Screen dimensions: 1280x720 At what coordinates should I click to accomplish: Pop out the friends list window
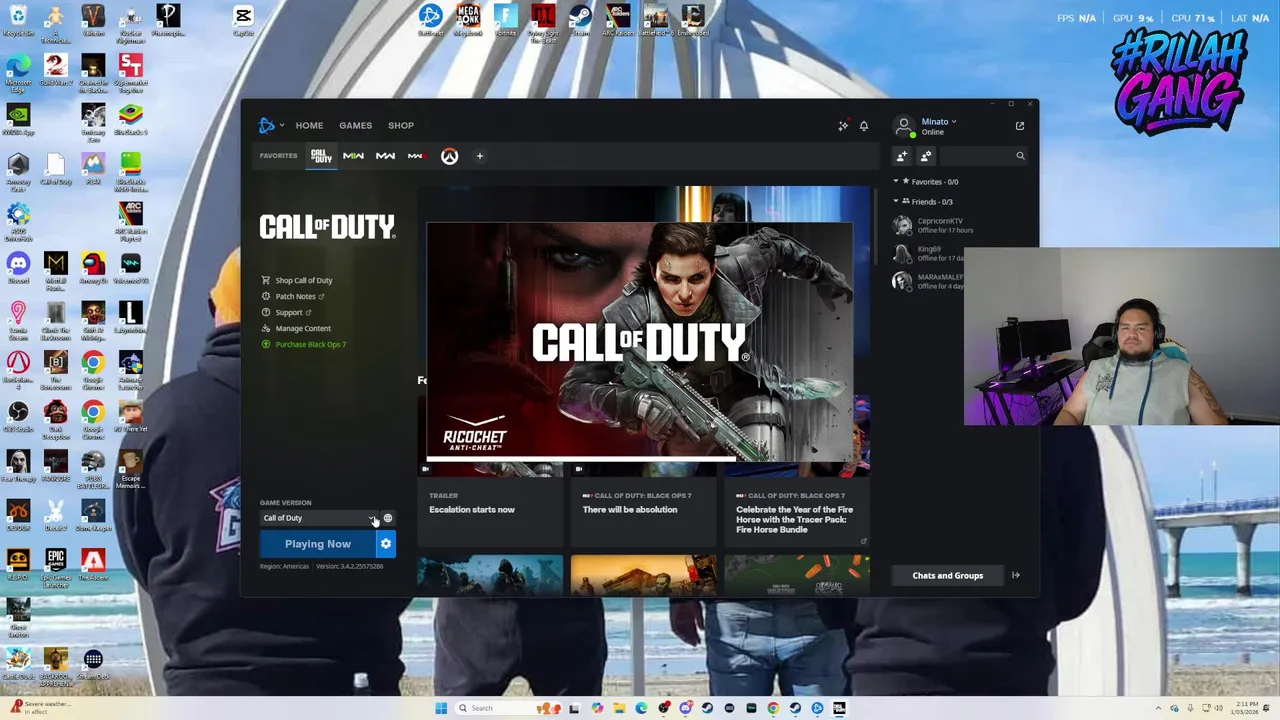pyautogui.click(x=1020, y=126)
